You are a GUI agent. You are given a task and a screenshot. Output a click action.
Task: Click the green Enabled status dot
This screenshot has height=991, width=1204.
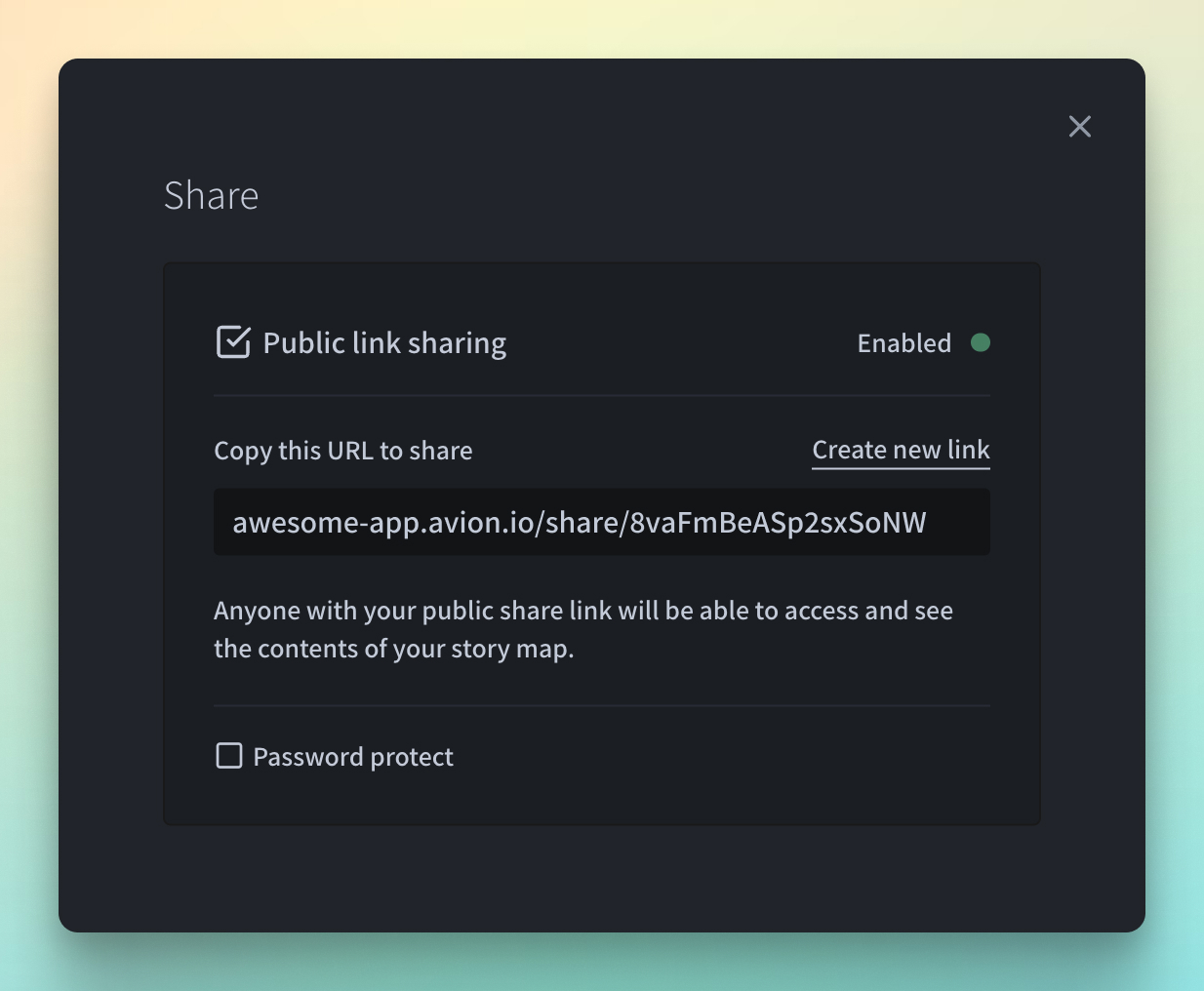(x=981, y=342)
